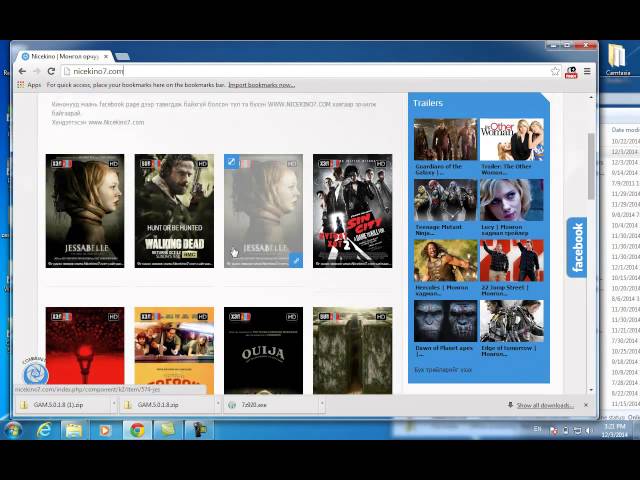Click the Camtasia recorder taskbar icon

[200, 430]
